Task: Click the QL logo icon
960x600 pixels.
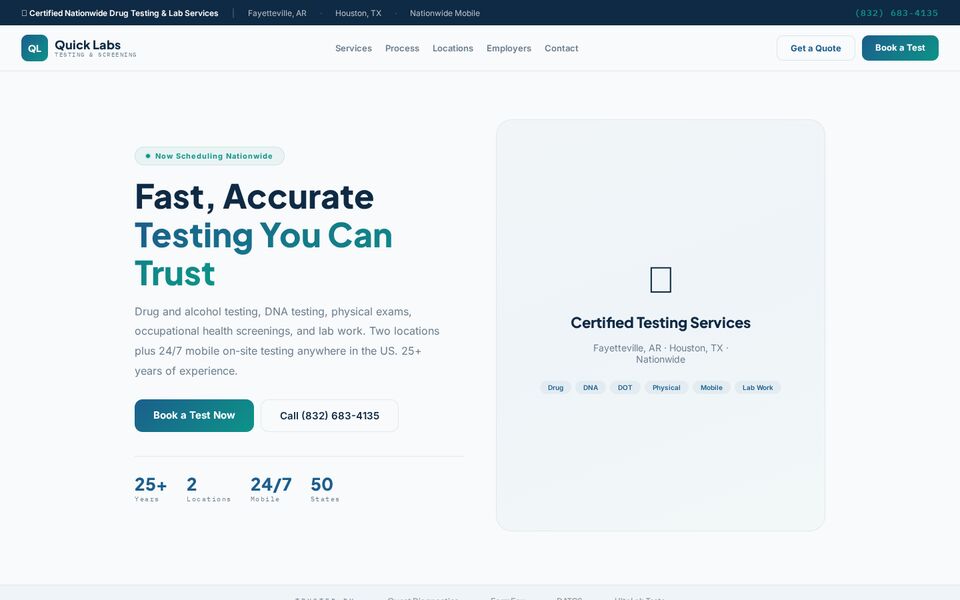Action: tap(34, 48)
